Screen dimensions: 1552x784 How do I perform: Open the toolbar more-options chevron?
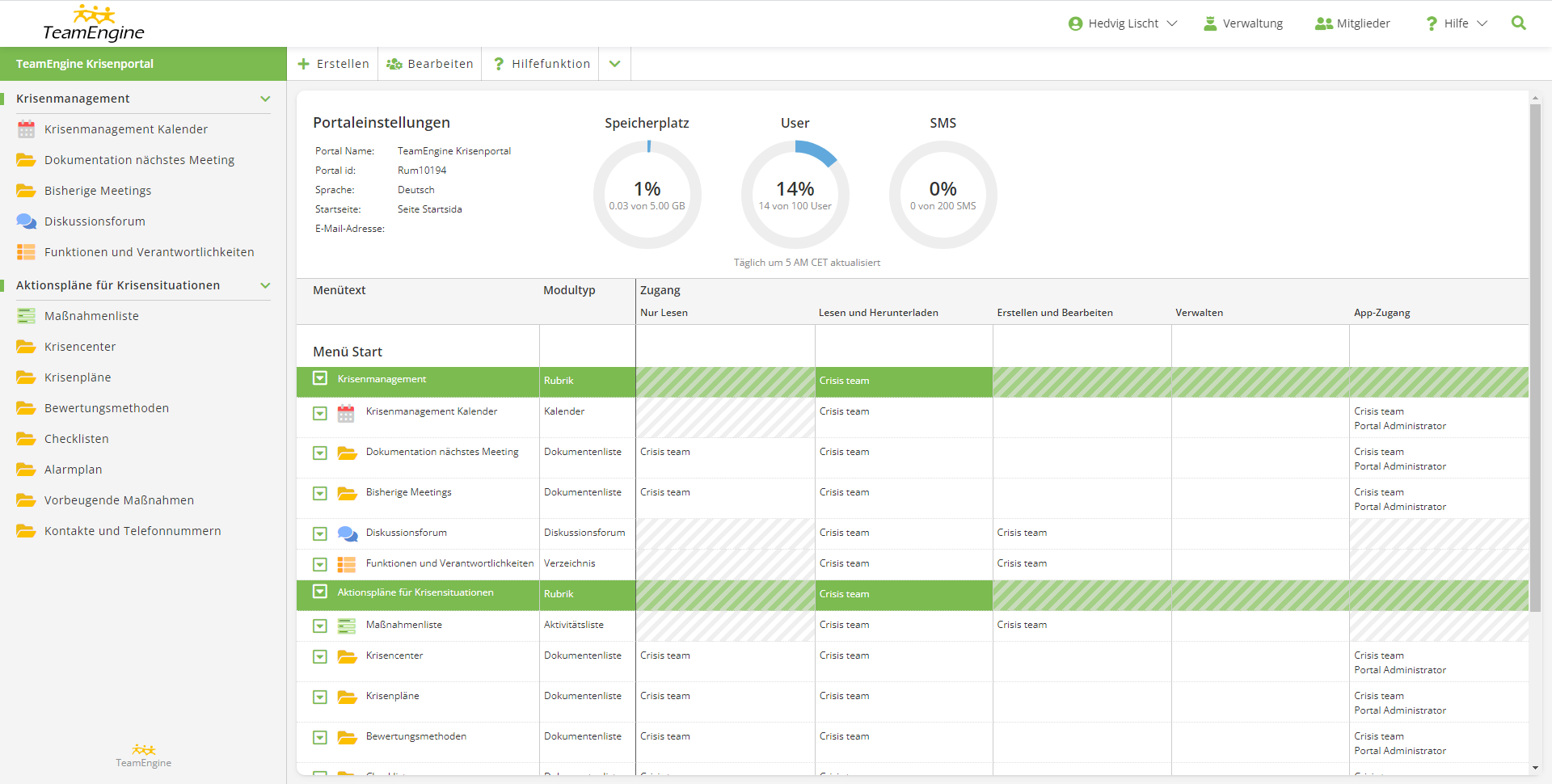(x=615, y=64)
